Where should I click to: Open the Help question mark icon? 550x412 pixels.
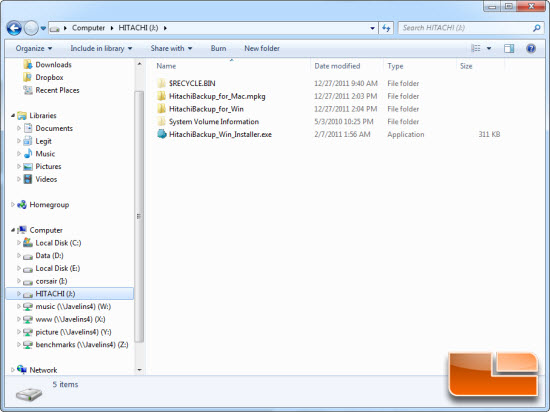531,48
